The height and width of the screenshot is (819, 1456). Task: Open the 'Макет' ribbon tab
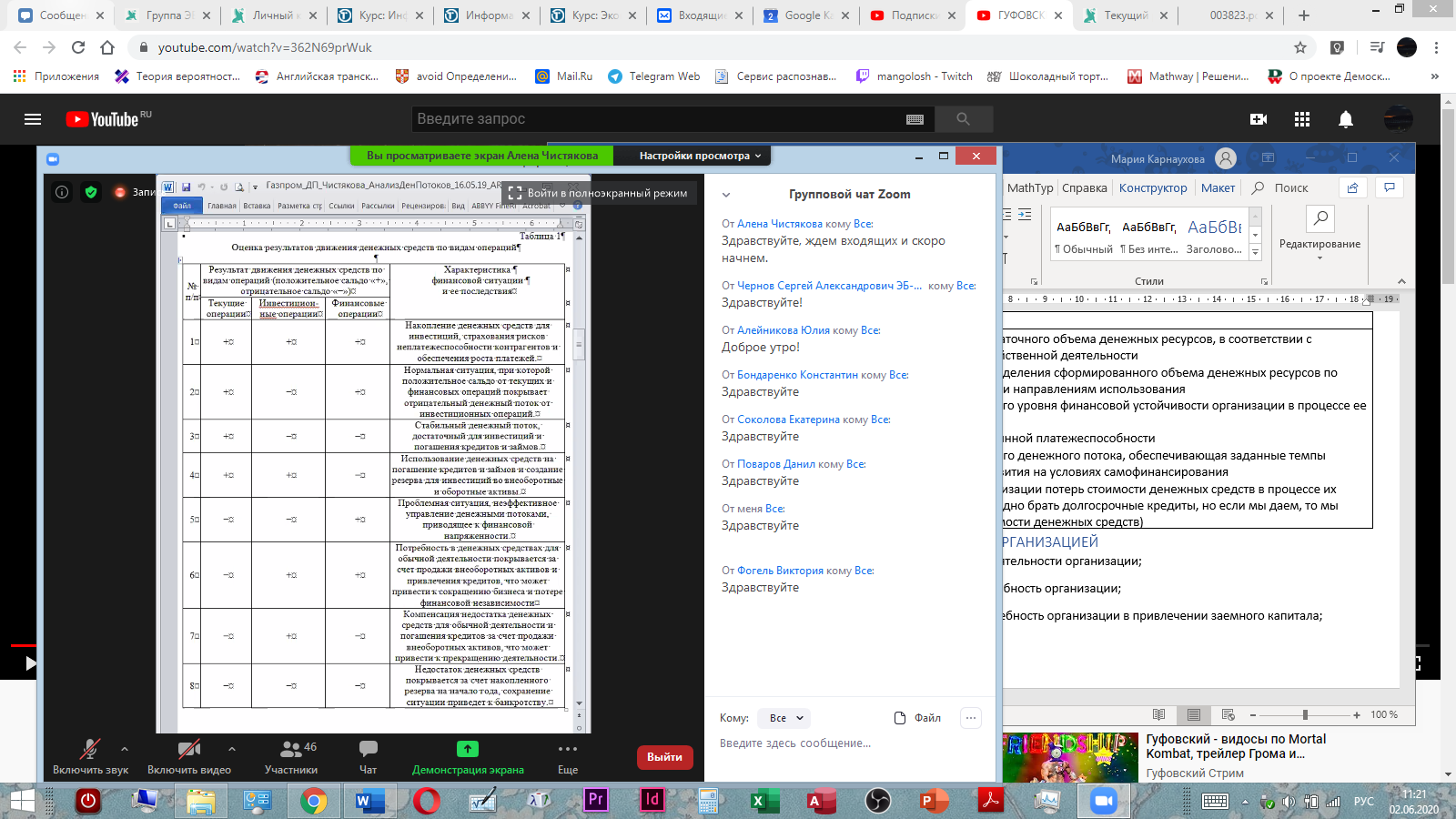click(1218, 187)
